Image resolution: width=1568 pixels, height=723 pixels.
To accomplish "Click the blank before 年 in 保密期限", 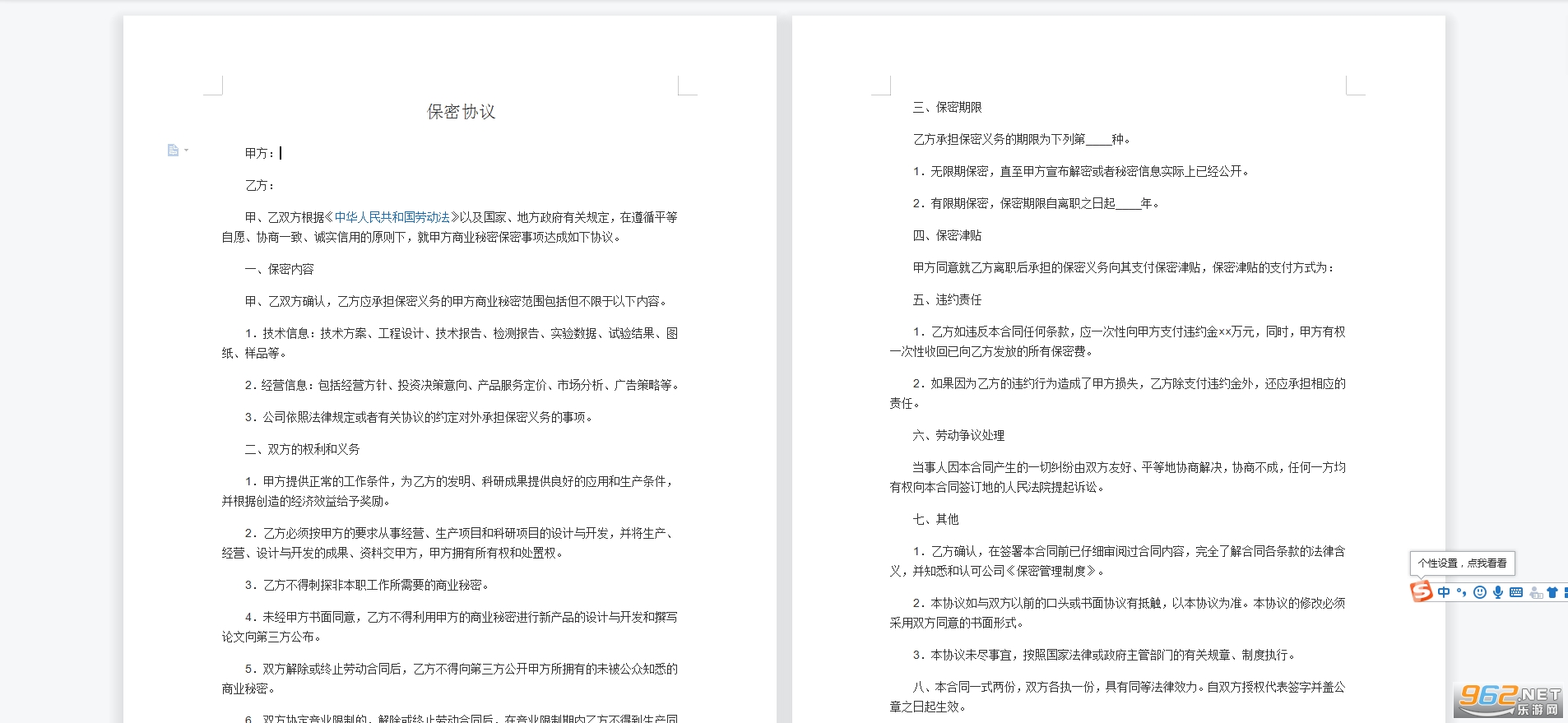I will (x=1128, y=204).
